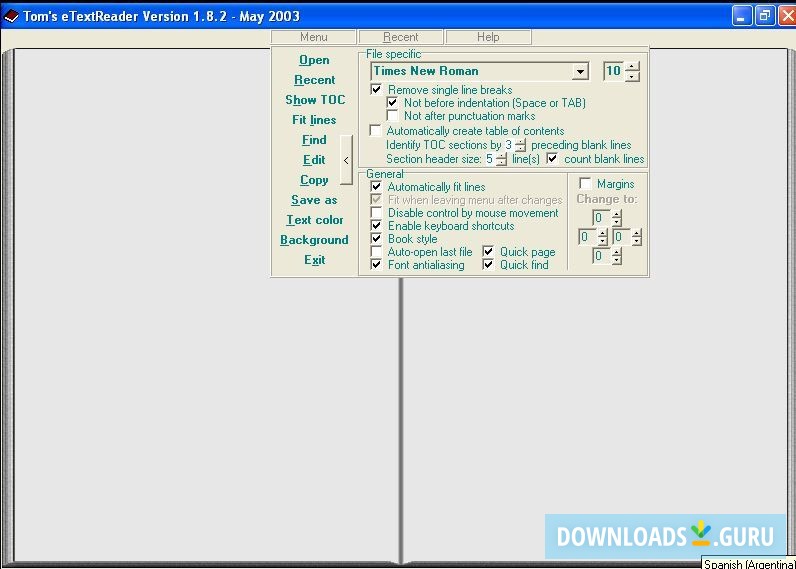Click Fit lines

coord(314,120)
